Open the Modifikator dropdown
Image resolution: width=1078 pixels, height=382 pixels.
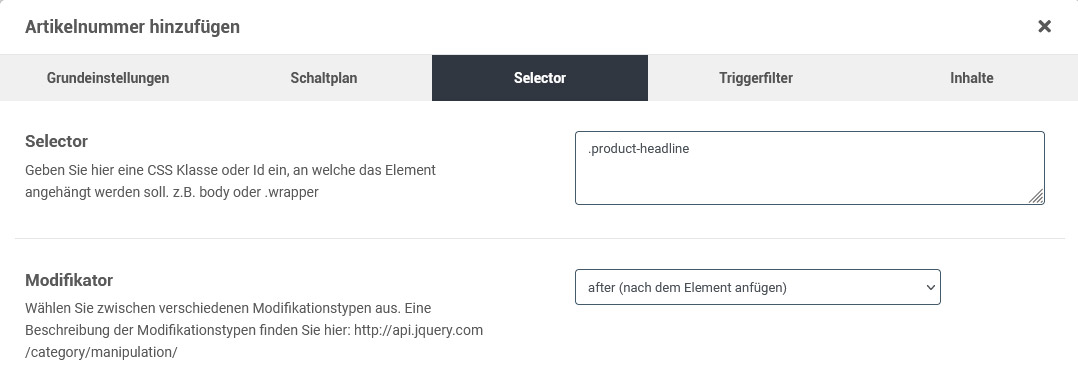tap(758, 287)
